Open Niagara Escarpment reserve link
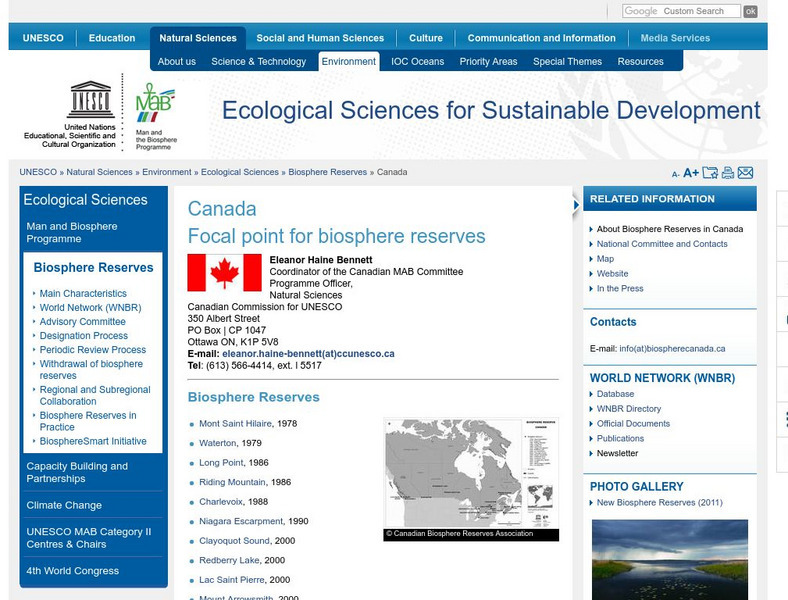Screen dimensions: 788x600 tap(241, 522)
